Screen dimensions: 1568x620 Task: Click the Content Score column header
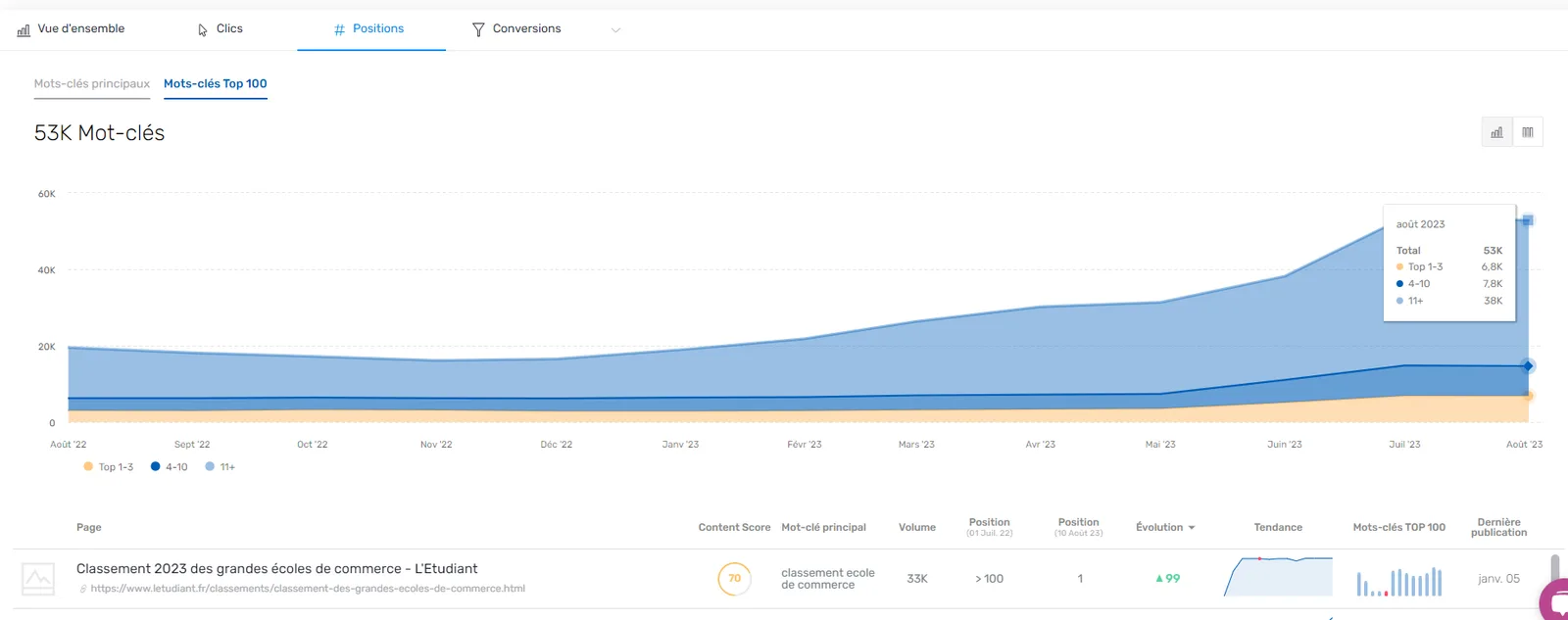pyautogui.click(x=734, y=528)
